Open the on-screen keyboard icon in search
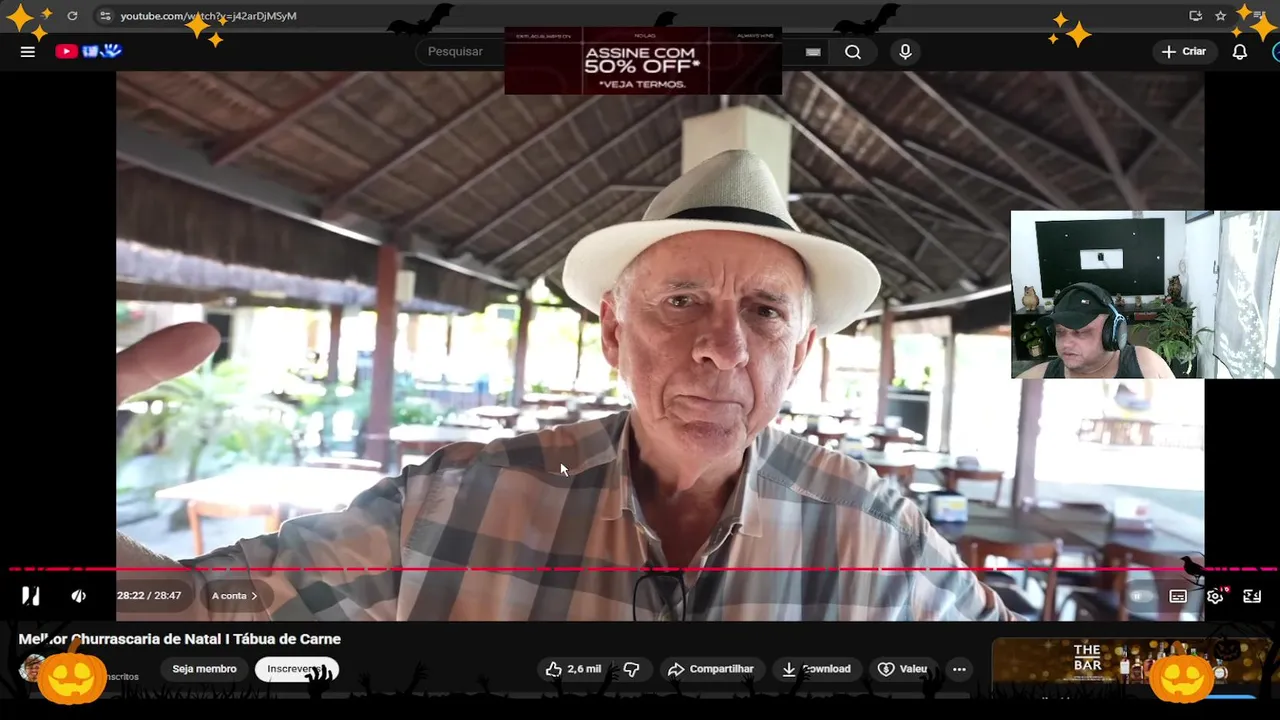Screen dimensions: 1280x720 pyautogui.click(x=813, y=52)
